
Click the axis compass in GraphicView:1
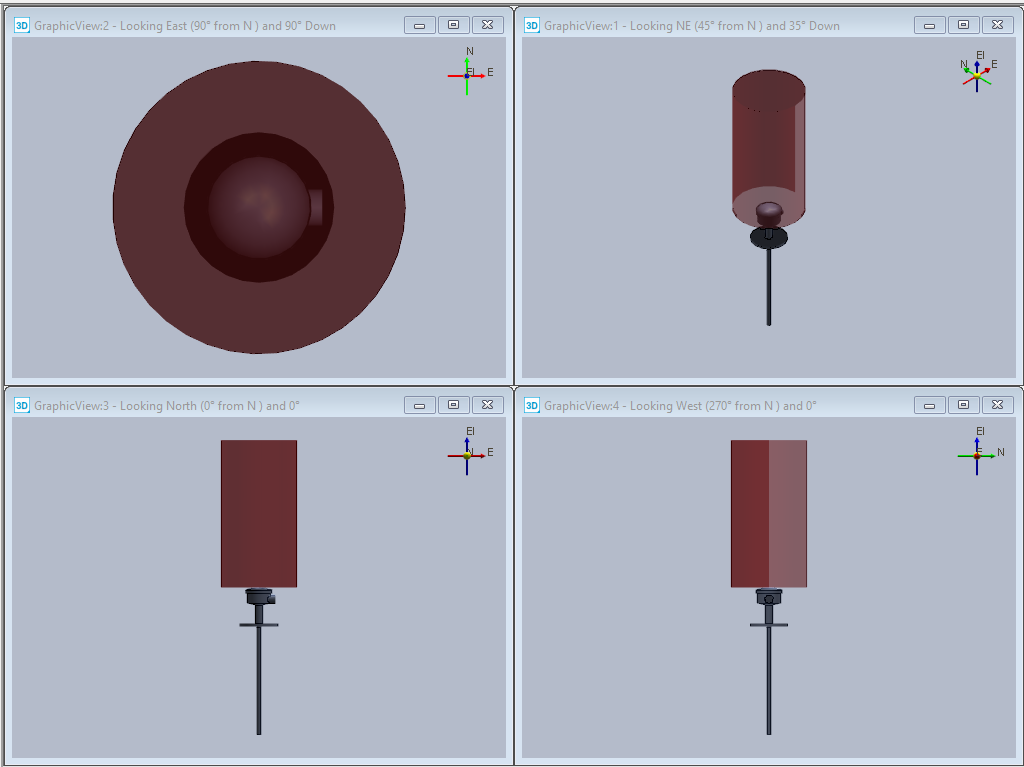coord(978,72)
